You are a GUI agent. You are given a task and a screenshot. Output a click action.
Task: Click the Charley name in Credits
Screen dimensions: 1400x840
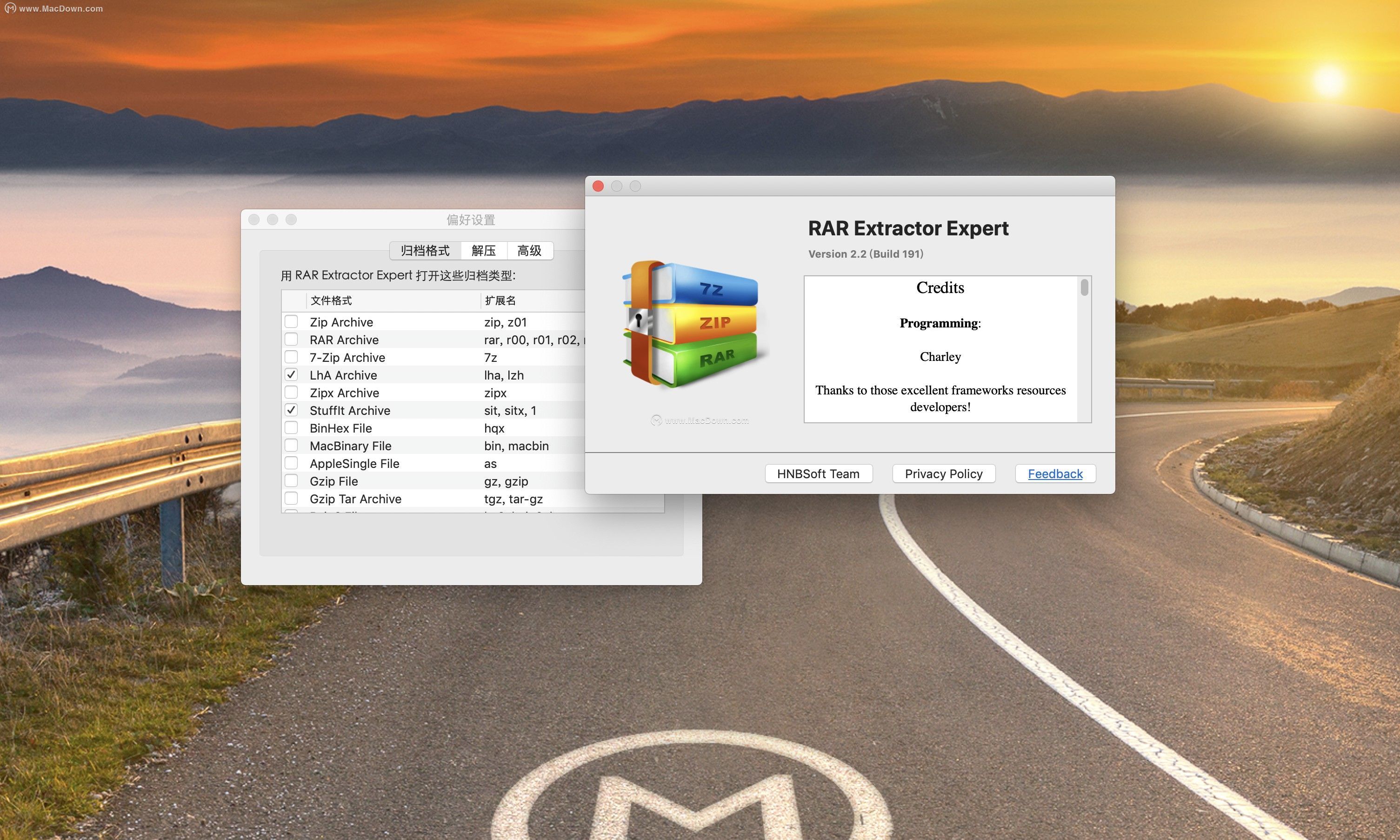pos(940,357)
